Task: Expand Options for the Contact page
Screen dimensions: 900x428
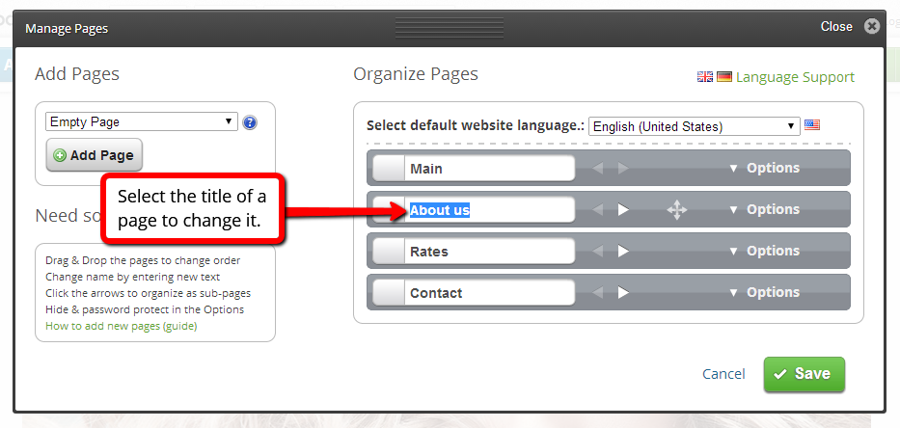Action: tap(765, 293)
